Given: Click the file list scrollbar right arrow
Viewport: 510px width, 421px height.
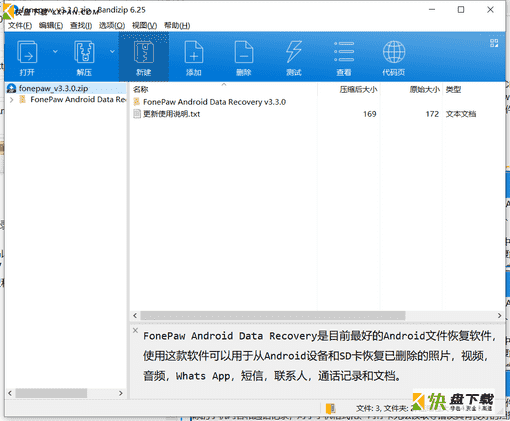Looking at the screenshot, I should click(x=499, y=315).
